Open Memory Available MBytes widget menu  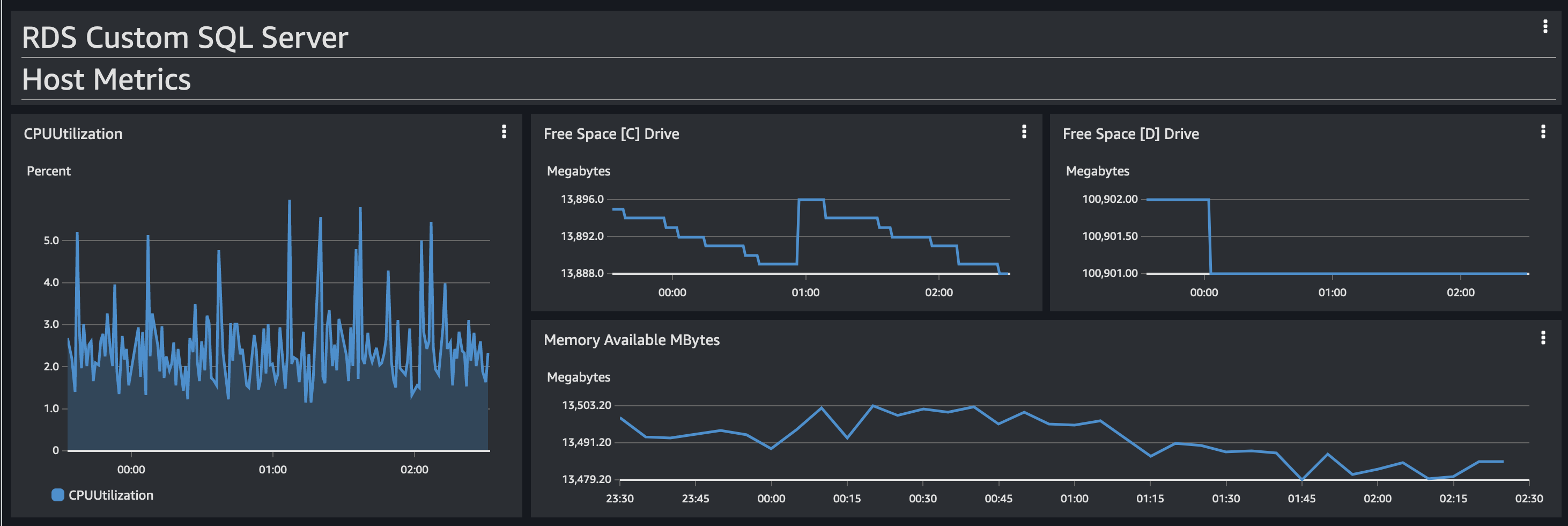[x=1543, y=338]
